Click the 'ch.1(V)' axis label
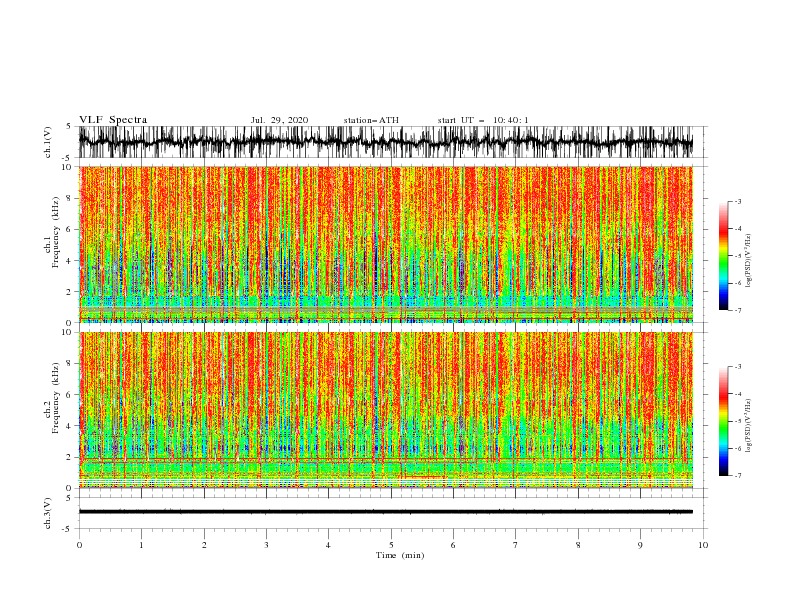The width and height of the screenshot is (792, 612). (48, 142)
